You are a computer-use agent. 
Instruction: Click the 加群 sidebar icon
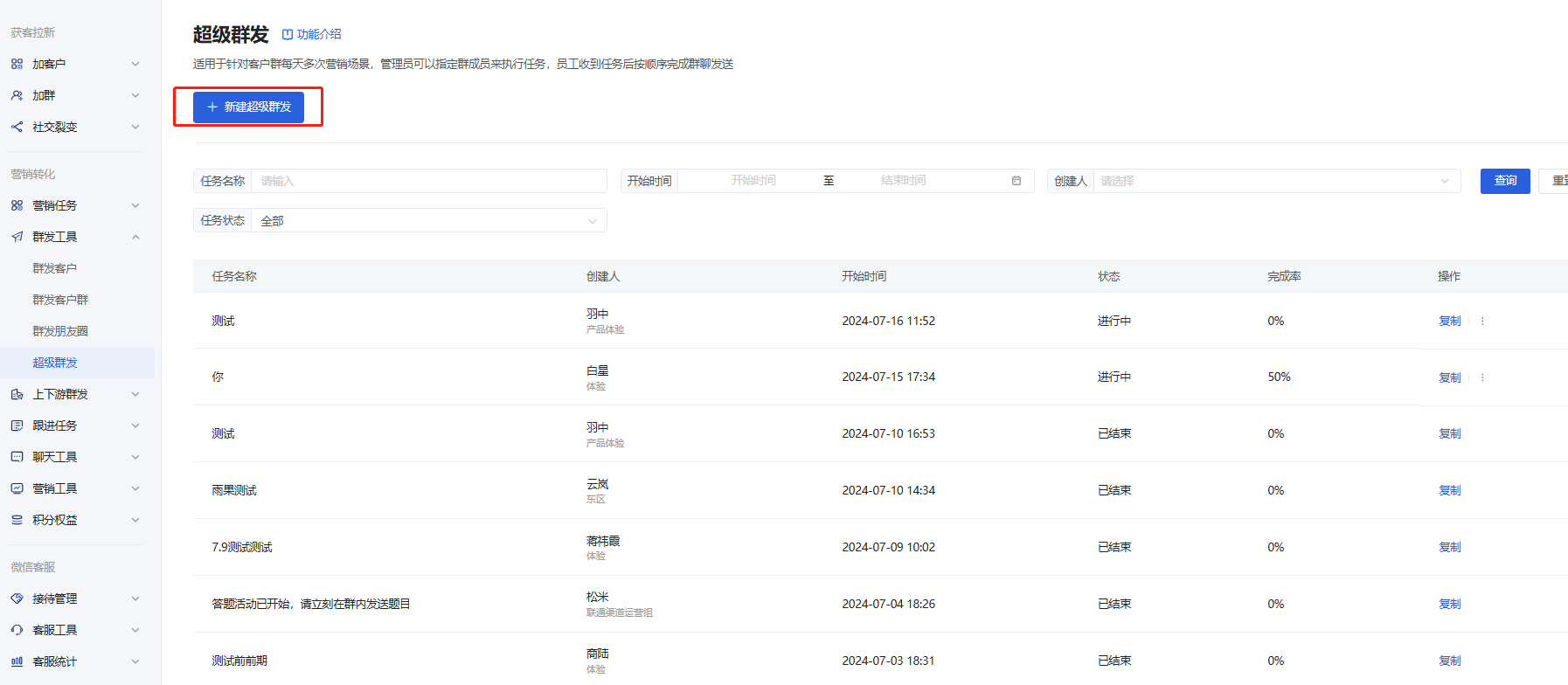[17, 95]
